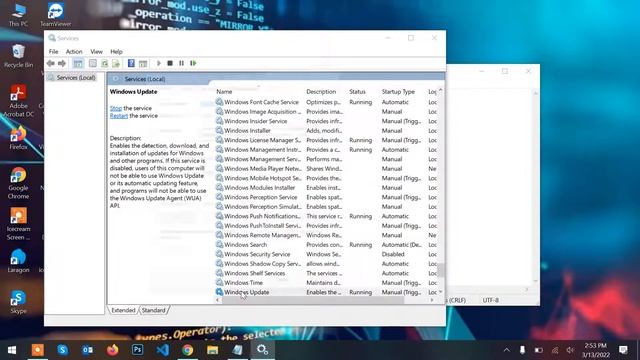Viewport: 640px width, 360px height.
Task: Click the Restart the service link
Action: tap(119, 116)
